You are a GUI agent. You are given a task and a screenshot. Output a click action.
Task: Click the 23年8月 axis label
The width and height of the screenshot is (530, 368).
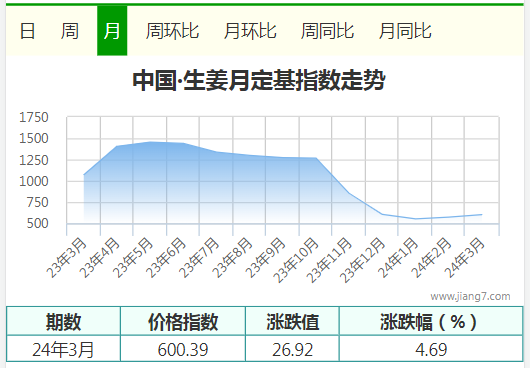232,258
